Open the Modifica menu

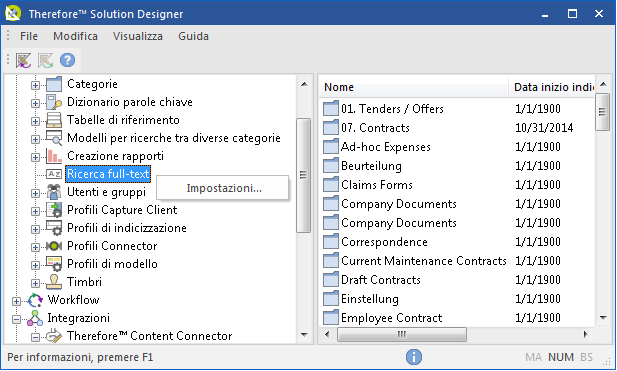click(75, 36)
